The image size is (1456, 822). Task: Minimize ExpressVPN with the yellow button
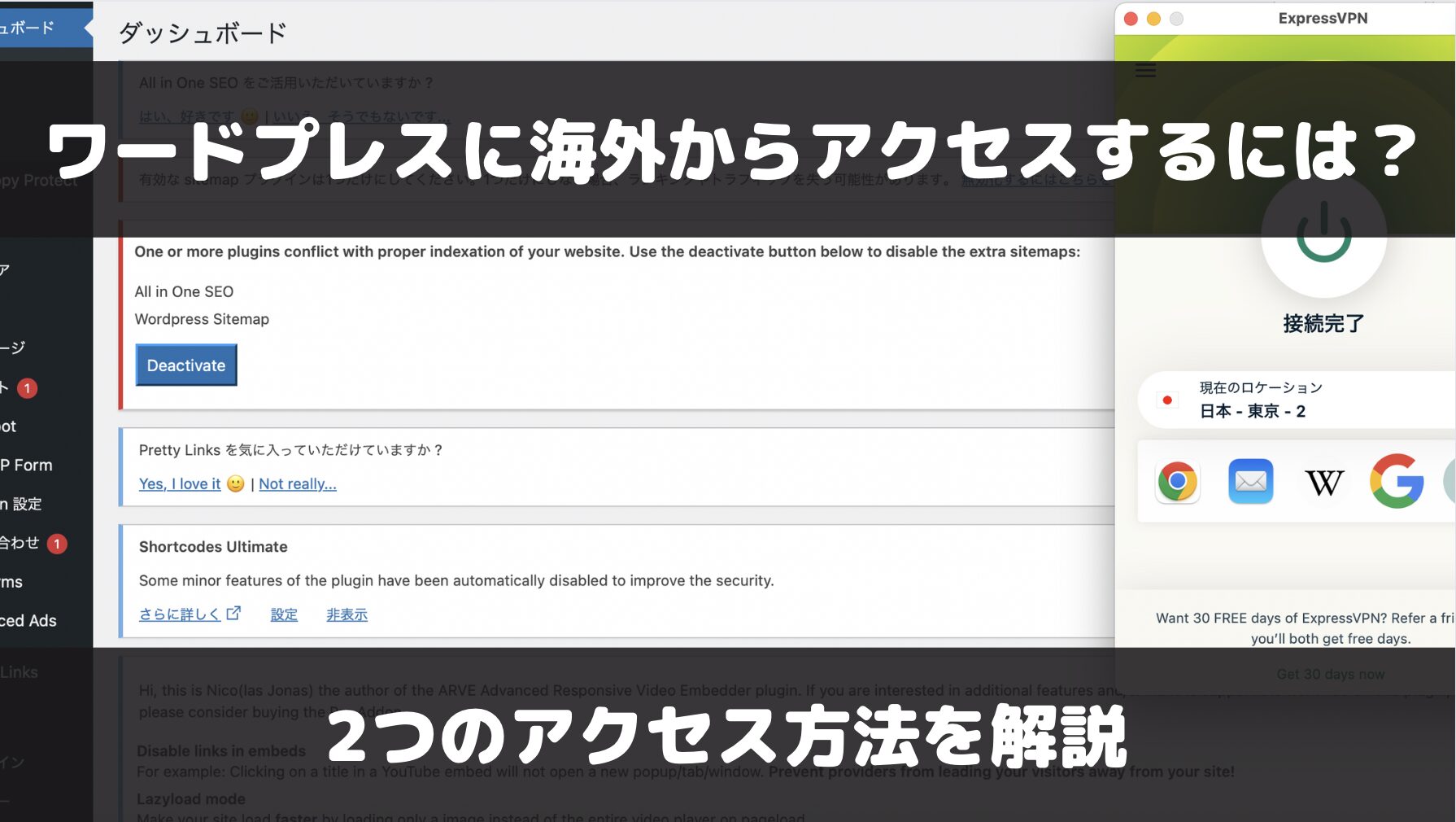(1153, 19)
